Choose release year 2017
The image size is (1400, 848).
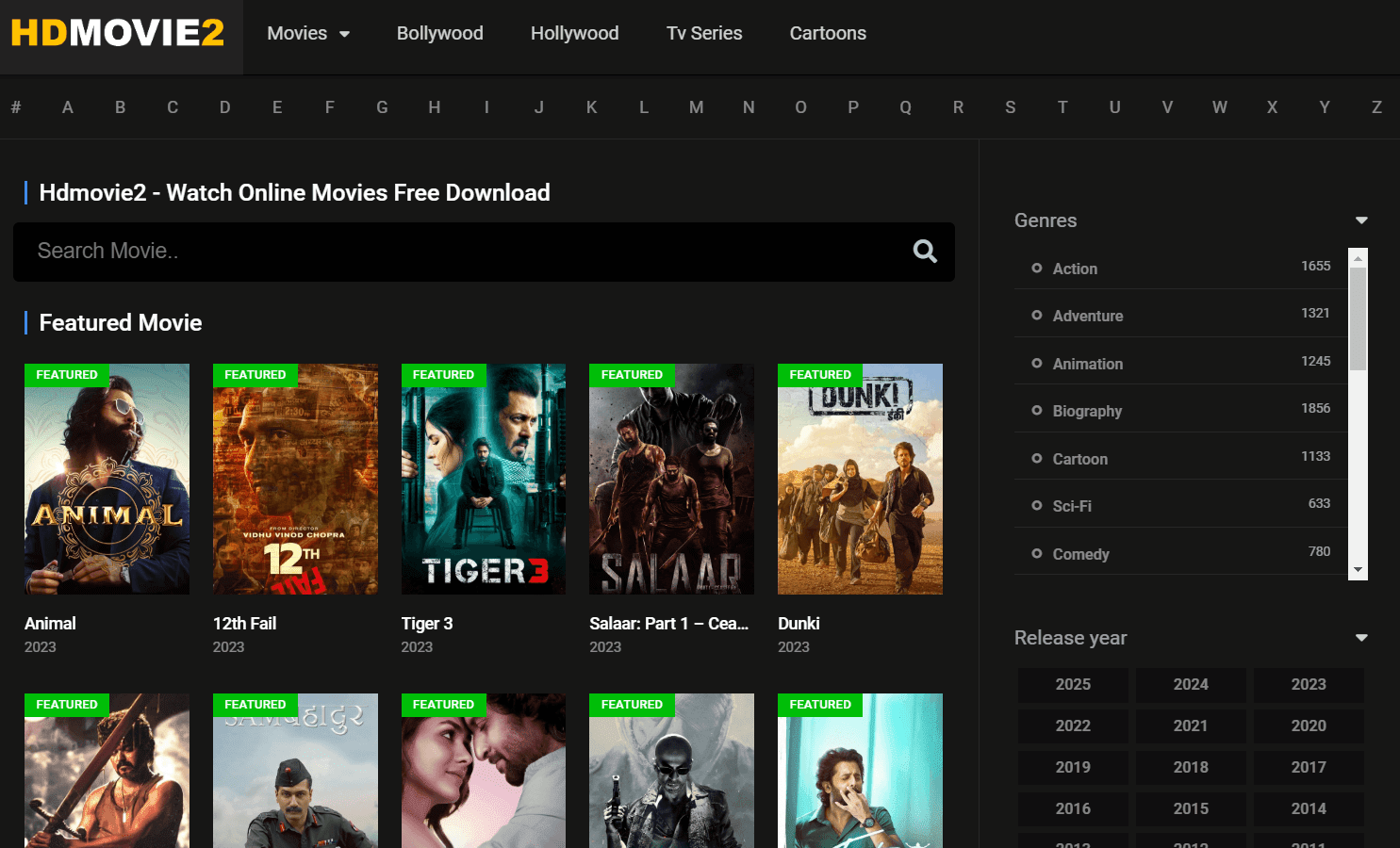point(1309,767)
